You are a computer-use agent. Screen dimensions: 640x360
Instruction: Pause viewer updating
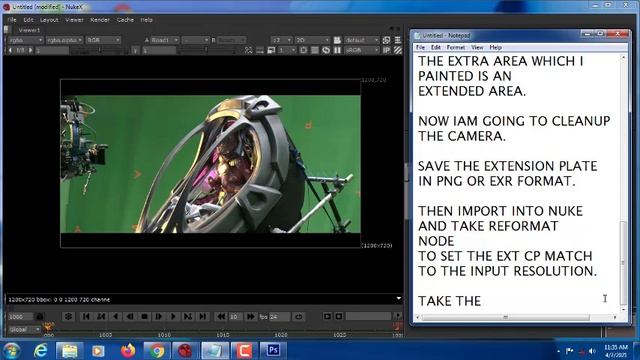(337, 50)
